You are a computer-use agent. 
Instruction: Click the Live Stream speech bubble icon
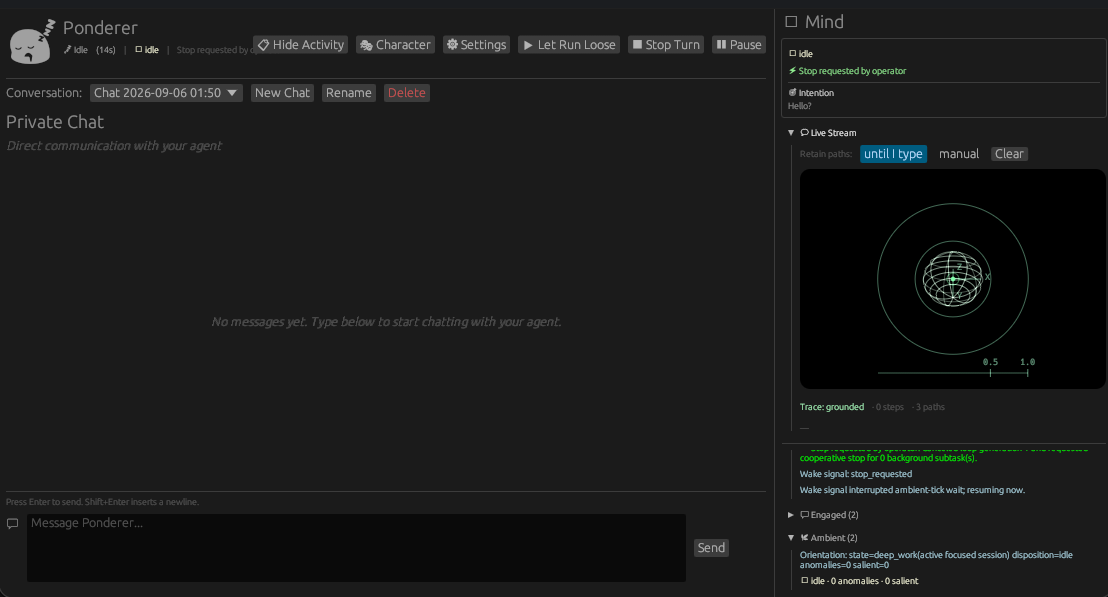tap(804, 133)
